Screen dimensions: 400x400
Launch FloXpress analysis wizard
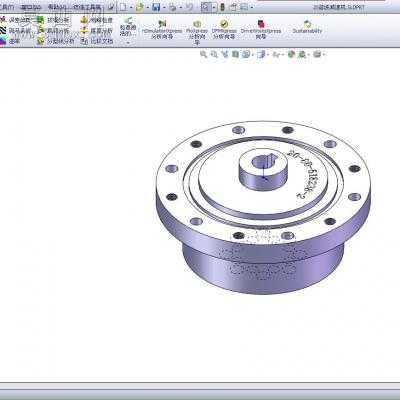click(x=197, y=31)
